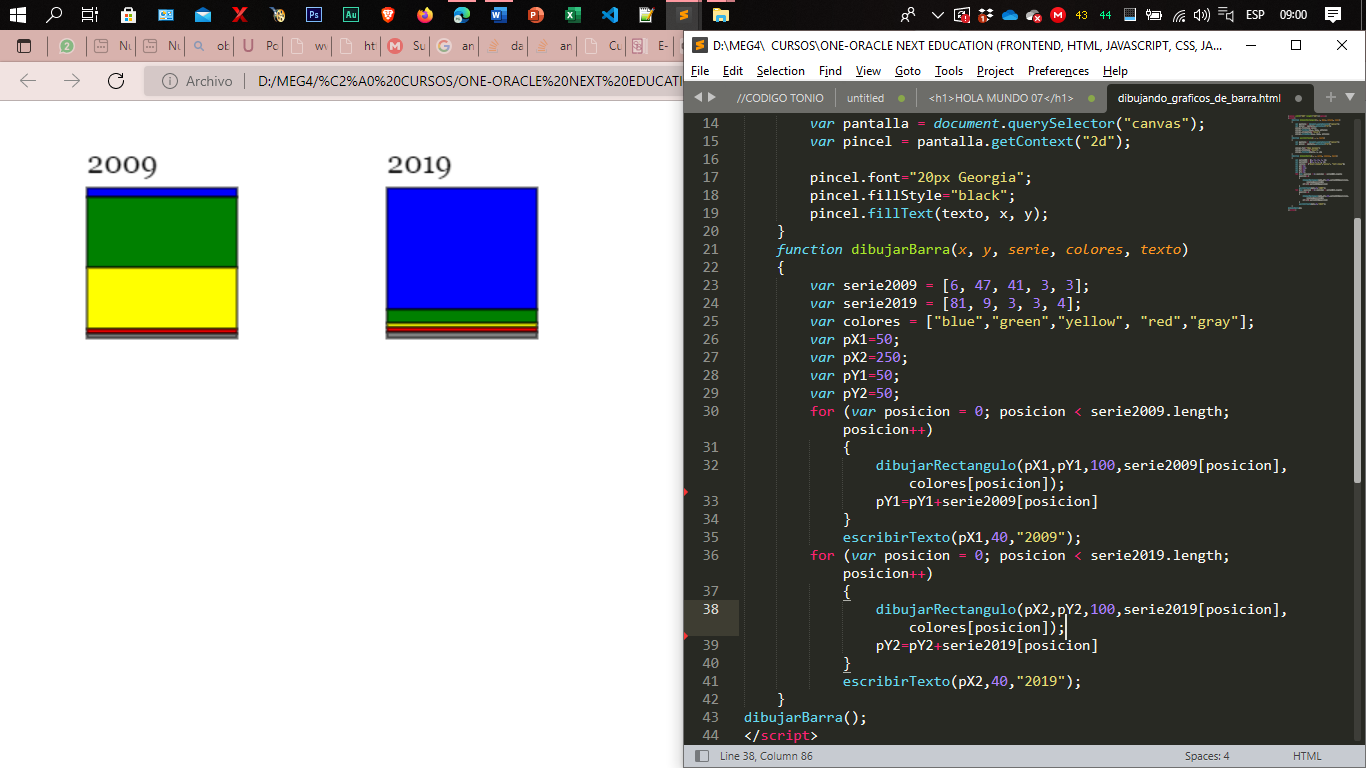Open Brave browser from taskbar
This screenshot has width=1366, height=768.
388,15
